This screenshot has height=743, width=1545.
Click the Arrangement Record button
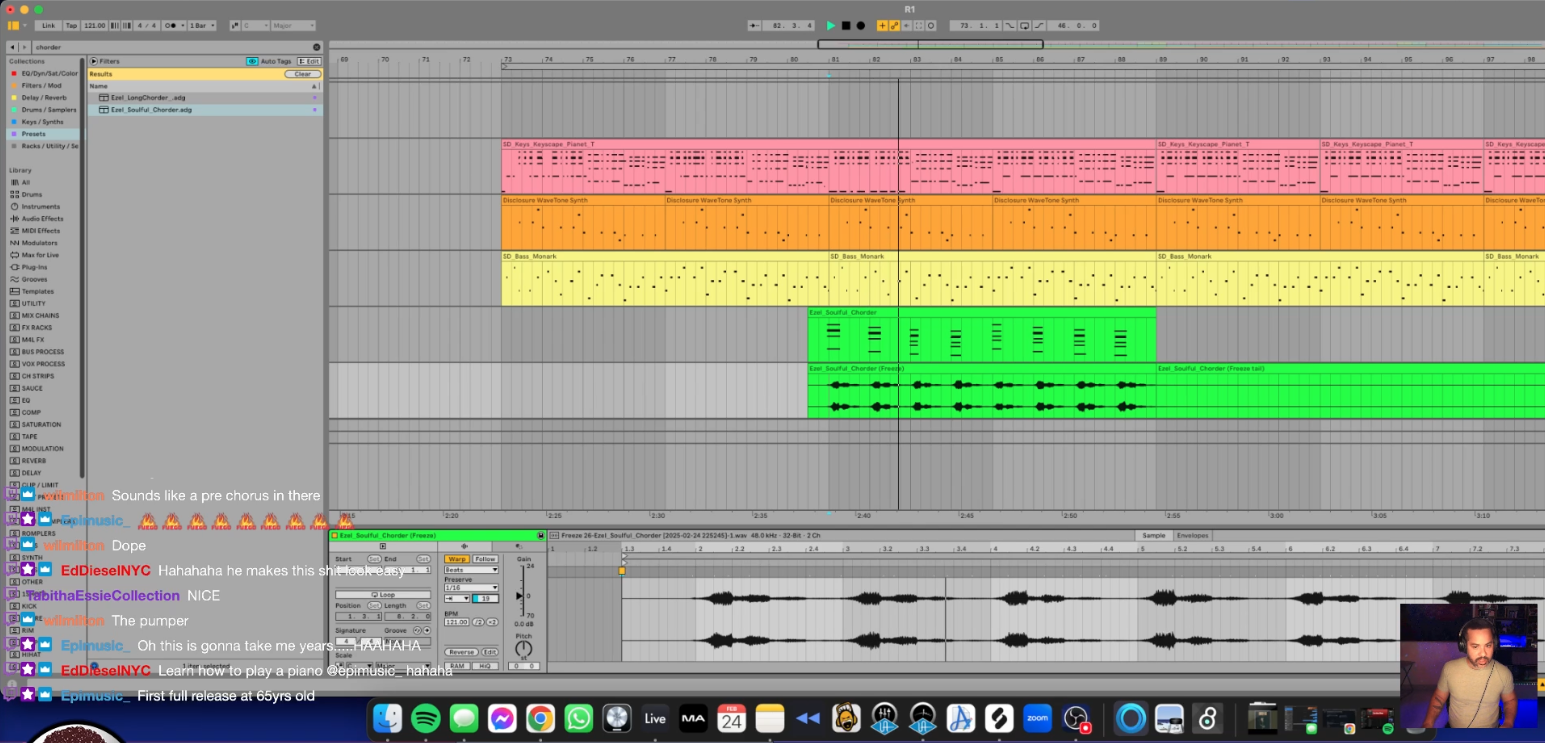coord(860,25)
